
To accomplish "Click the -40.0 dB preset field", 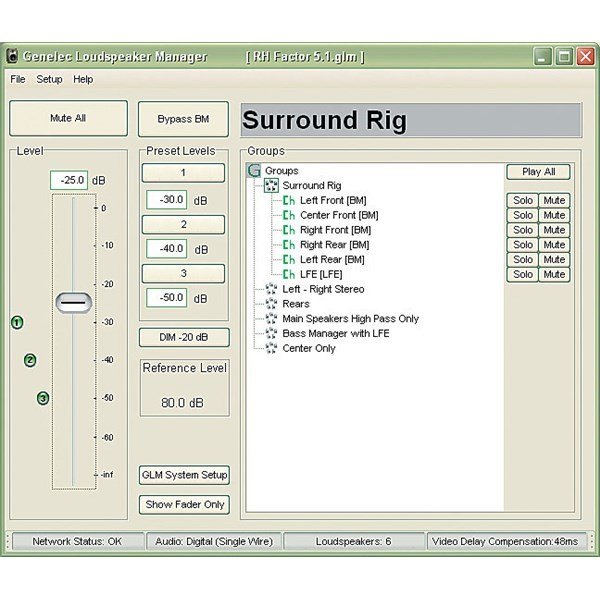I will (167, 249).
